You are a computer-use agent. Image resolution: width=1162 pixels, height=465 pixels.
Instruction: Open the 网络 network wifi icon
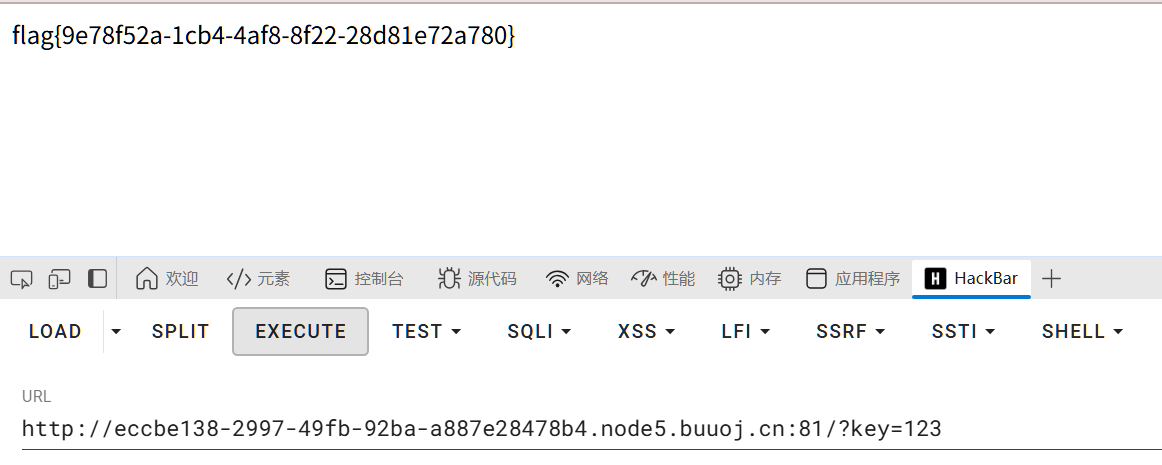point(557,279)
